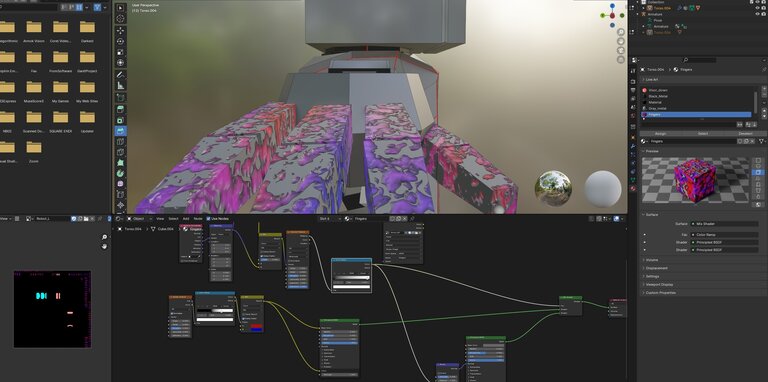
Task: Toggle preview world lighting icon
Action: 759,204
